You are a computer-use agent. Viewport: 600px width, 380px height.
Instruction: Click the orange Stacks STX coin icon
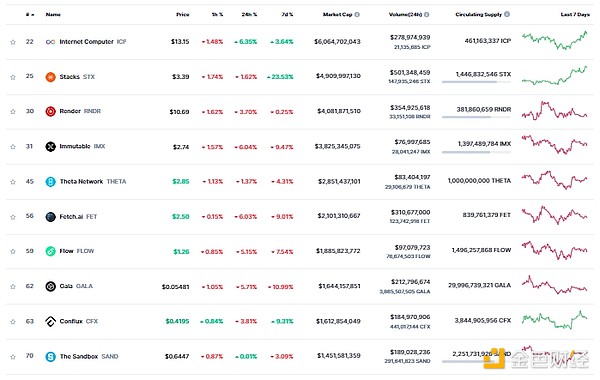point(51,77)
